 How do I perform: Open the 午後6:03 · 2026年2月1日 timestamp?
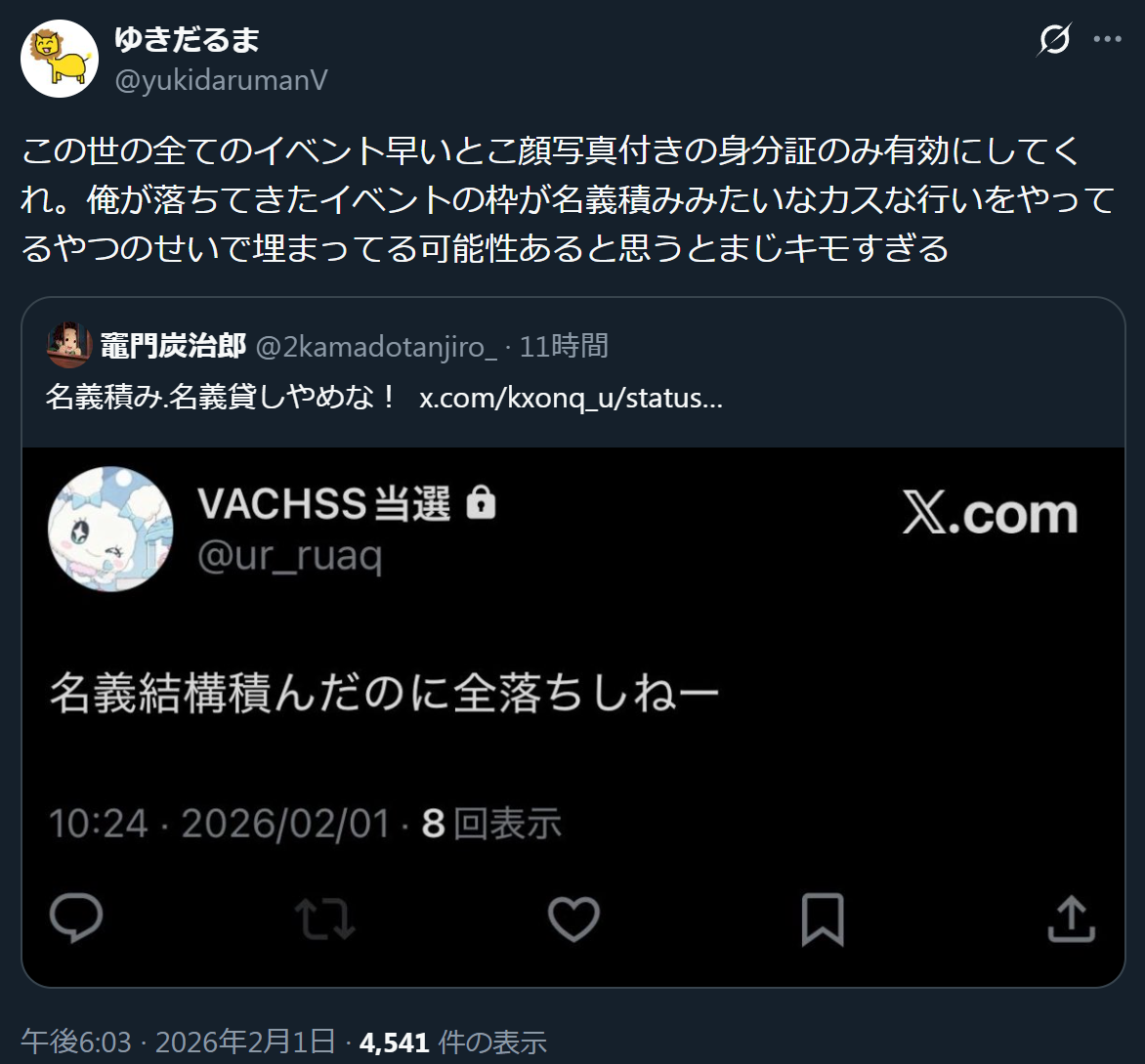click(178, 1043)
